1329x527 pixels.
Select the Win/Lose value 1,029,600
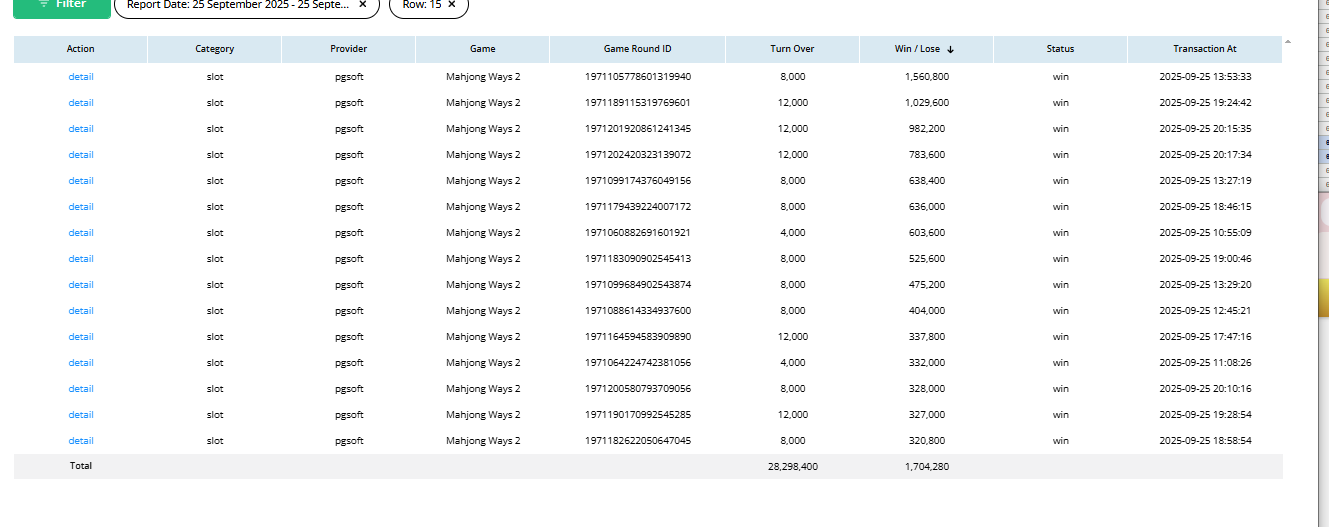point(927,102)
